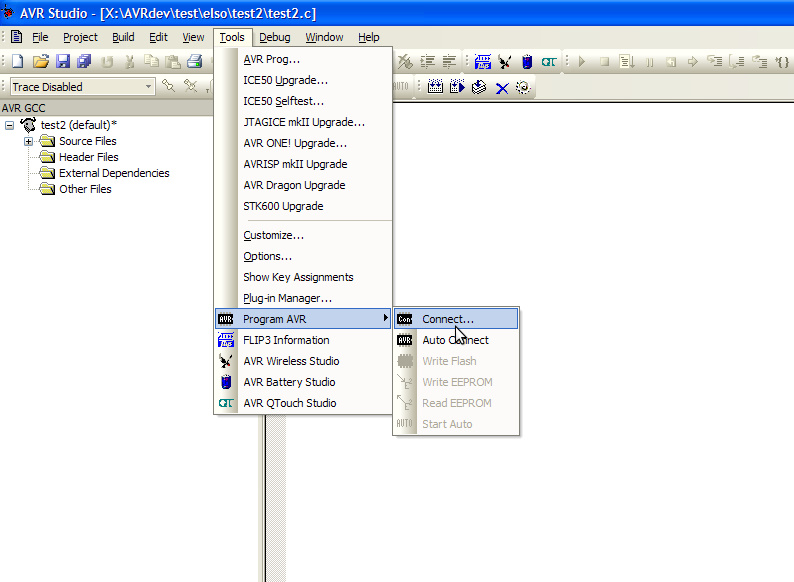
Task: Open Customize... from Tools menu
Action: [x=303, y=236]
